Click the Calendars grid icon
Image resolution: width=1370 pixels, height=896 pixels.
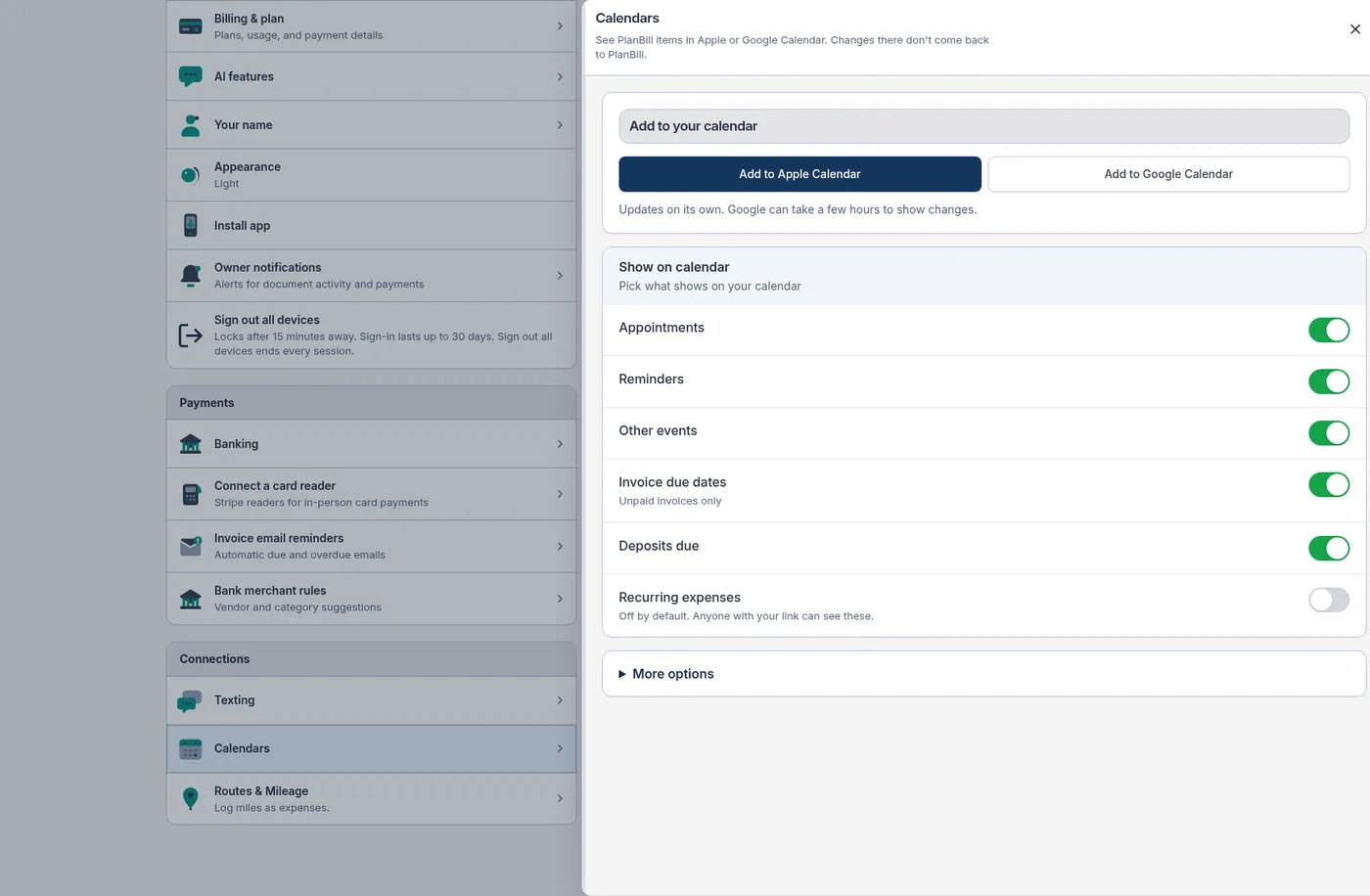pyautogui.click(x=191, y=749)
